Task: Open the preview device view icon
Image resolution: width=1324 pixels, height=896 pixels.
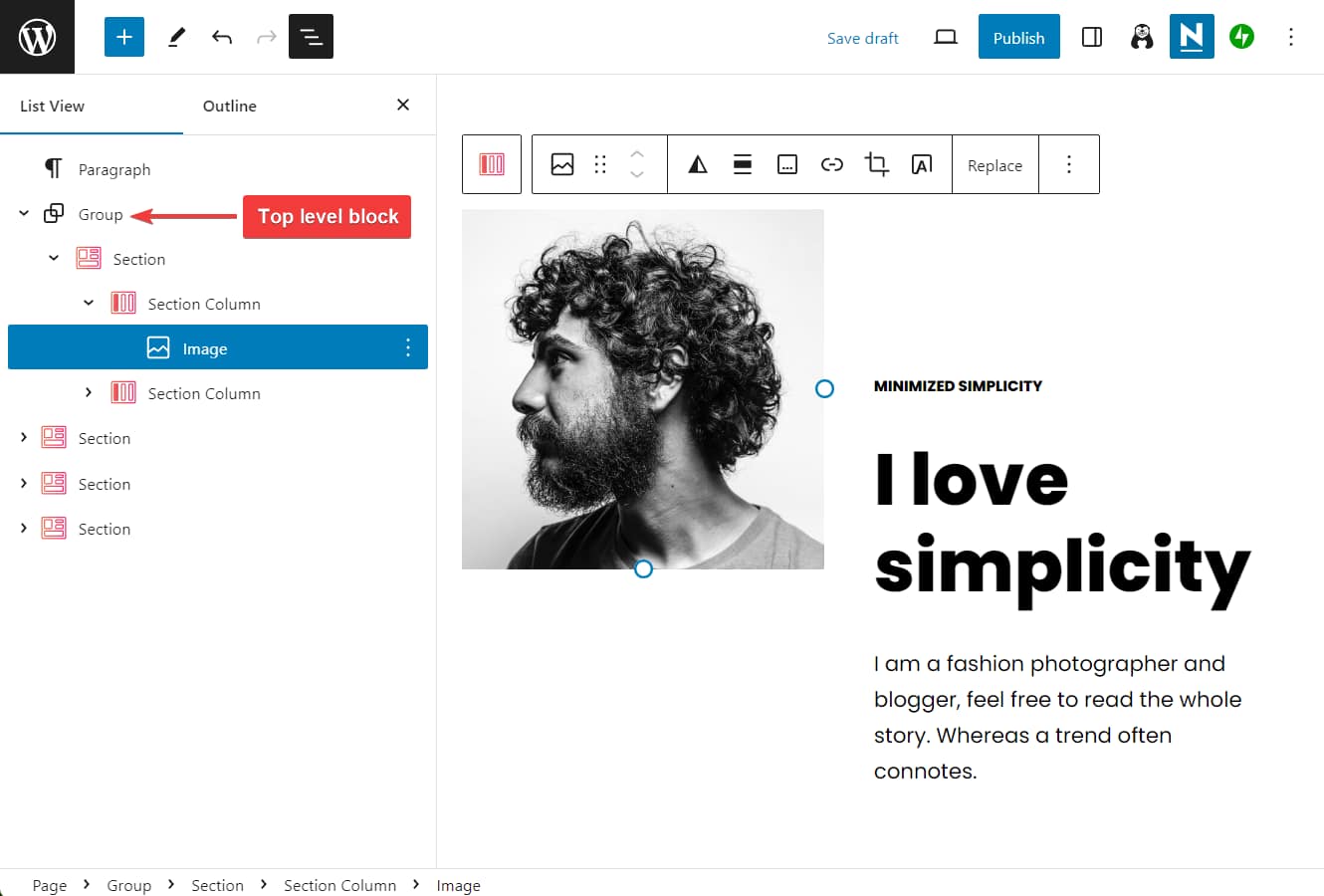Action: tap(945, 37)
